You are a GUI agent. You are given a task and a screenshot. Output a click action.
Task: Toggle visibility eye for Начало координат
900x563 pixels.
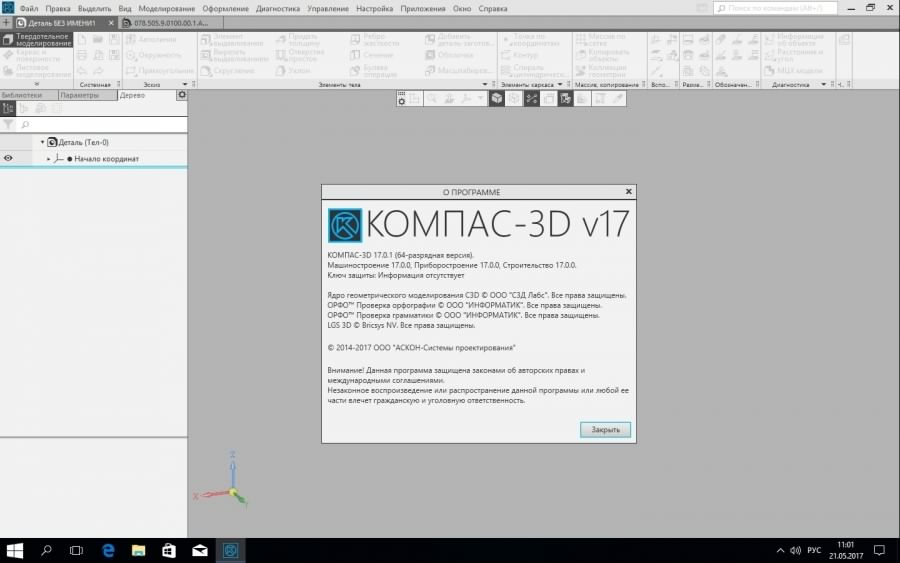pyautogui.click(x=9, y=158)
